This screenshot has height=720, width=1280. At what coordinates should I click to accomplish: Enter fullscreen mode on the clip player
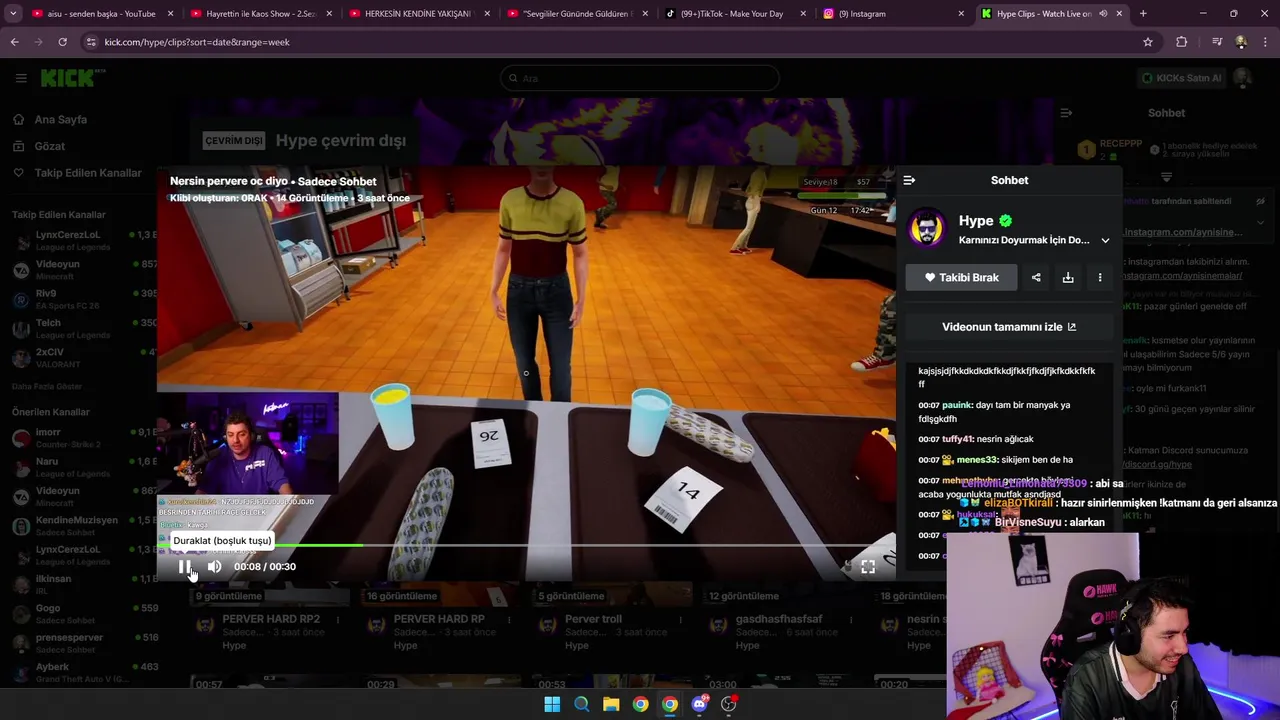pos(868,567)
